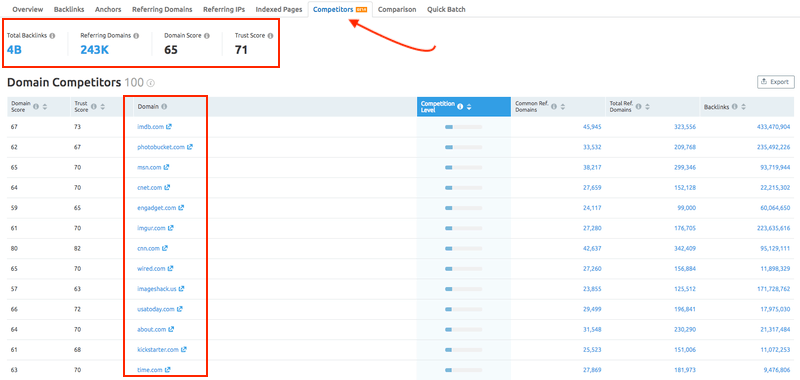Open backlinks value 9,476,806 for time.com

[777, 370]
